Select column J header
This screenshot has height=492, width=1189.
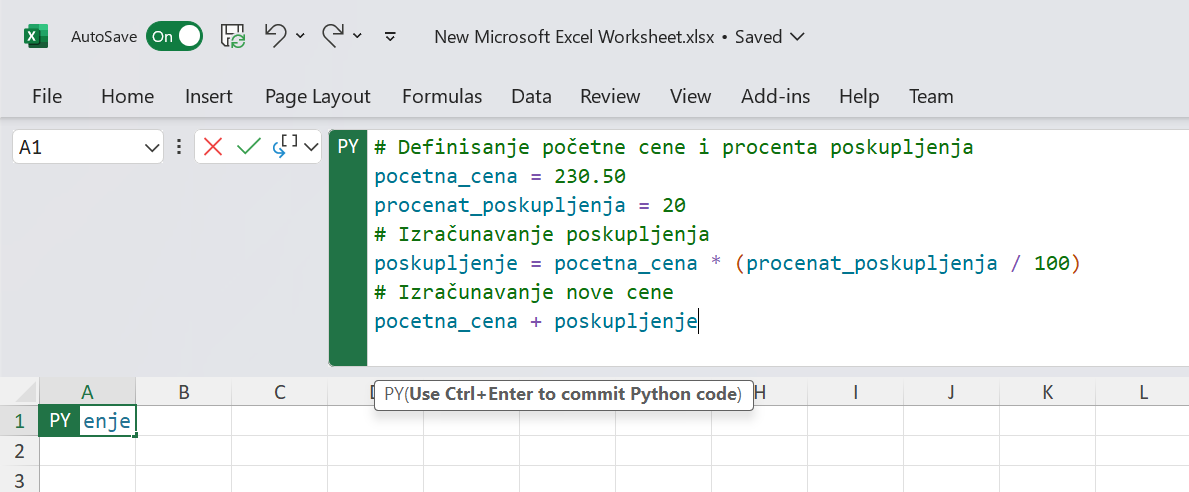coord(951,392)
